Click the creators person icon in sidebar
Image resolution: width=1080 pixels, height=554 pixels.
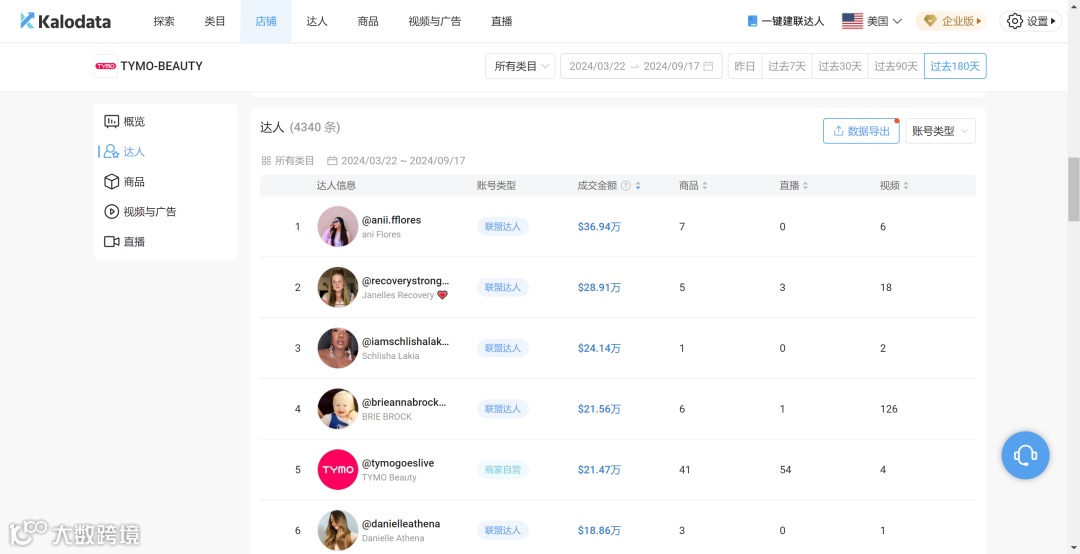112,152
